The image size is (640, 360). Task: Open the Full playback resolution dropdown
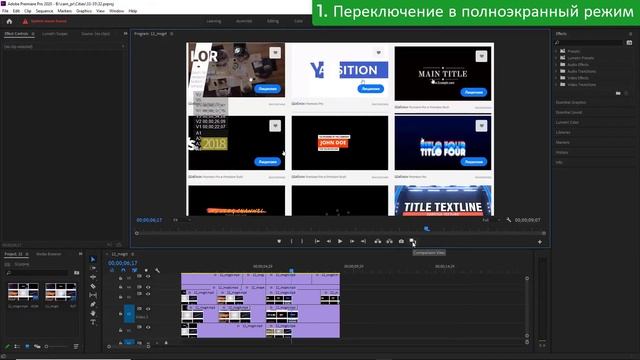(x=491, y=220)
